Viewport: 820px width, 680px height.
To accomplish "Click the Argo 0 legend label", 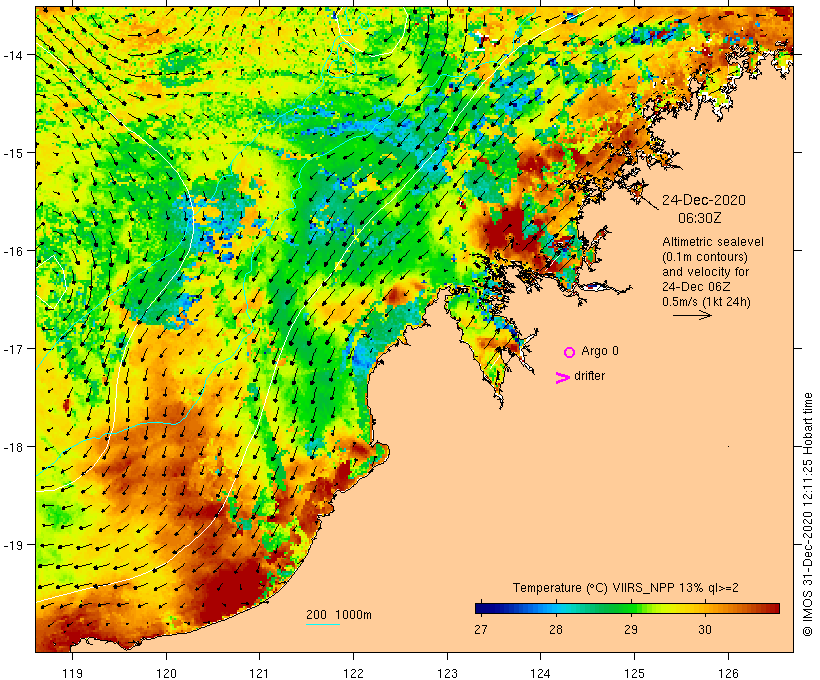I will coord(599,351).
